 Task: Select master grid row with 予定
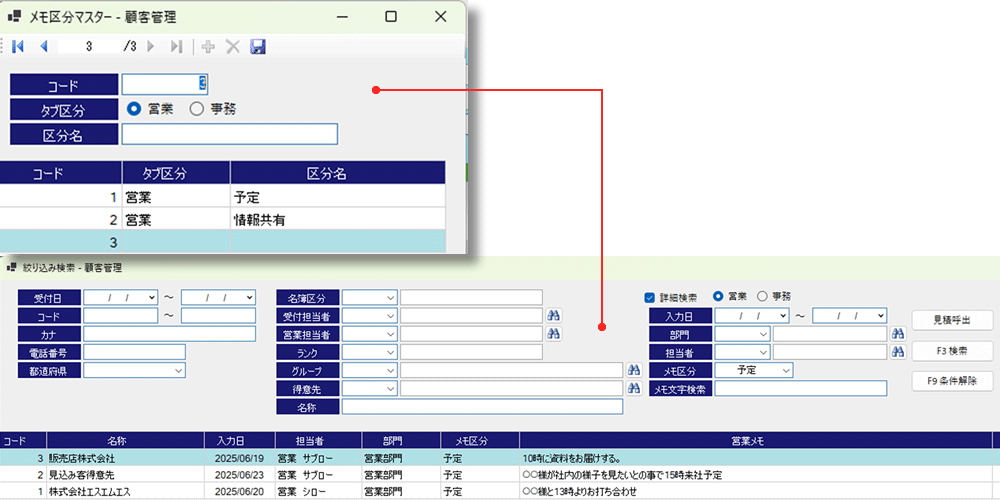(x=223, y=196)
